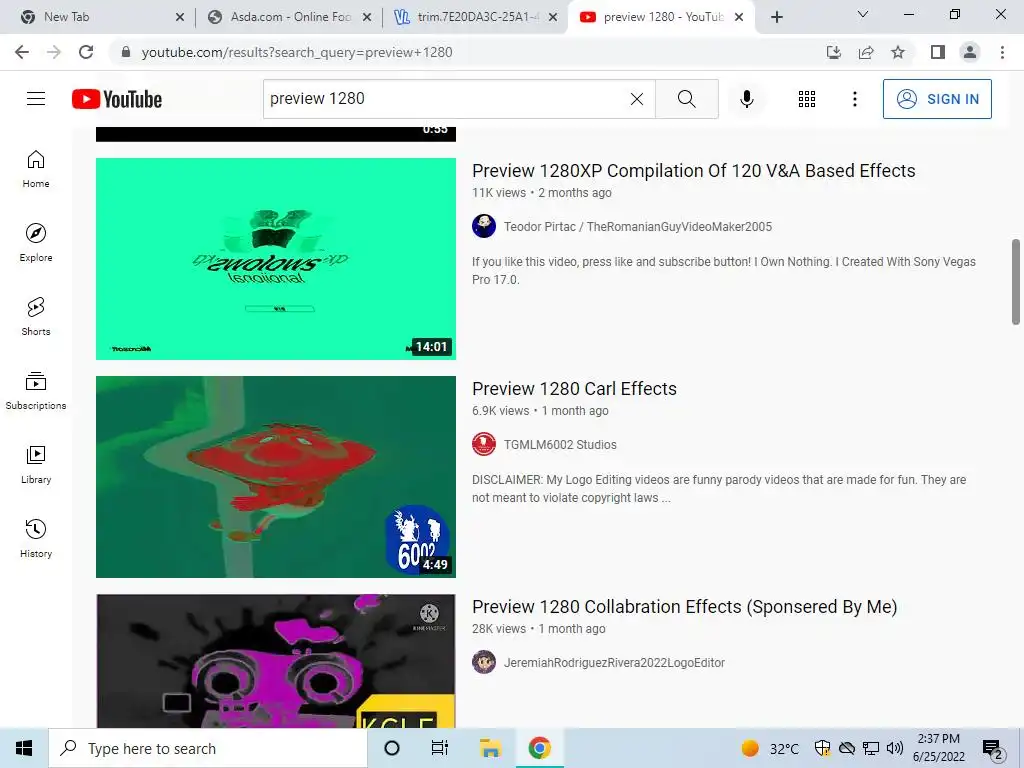This screenshot has height=768, width=1024.
Task: Open Cortana circle icon in taskbar
Action: [x=392, y=748]
